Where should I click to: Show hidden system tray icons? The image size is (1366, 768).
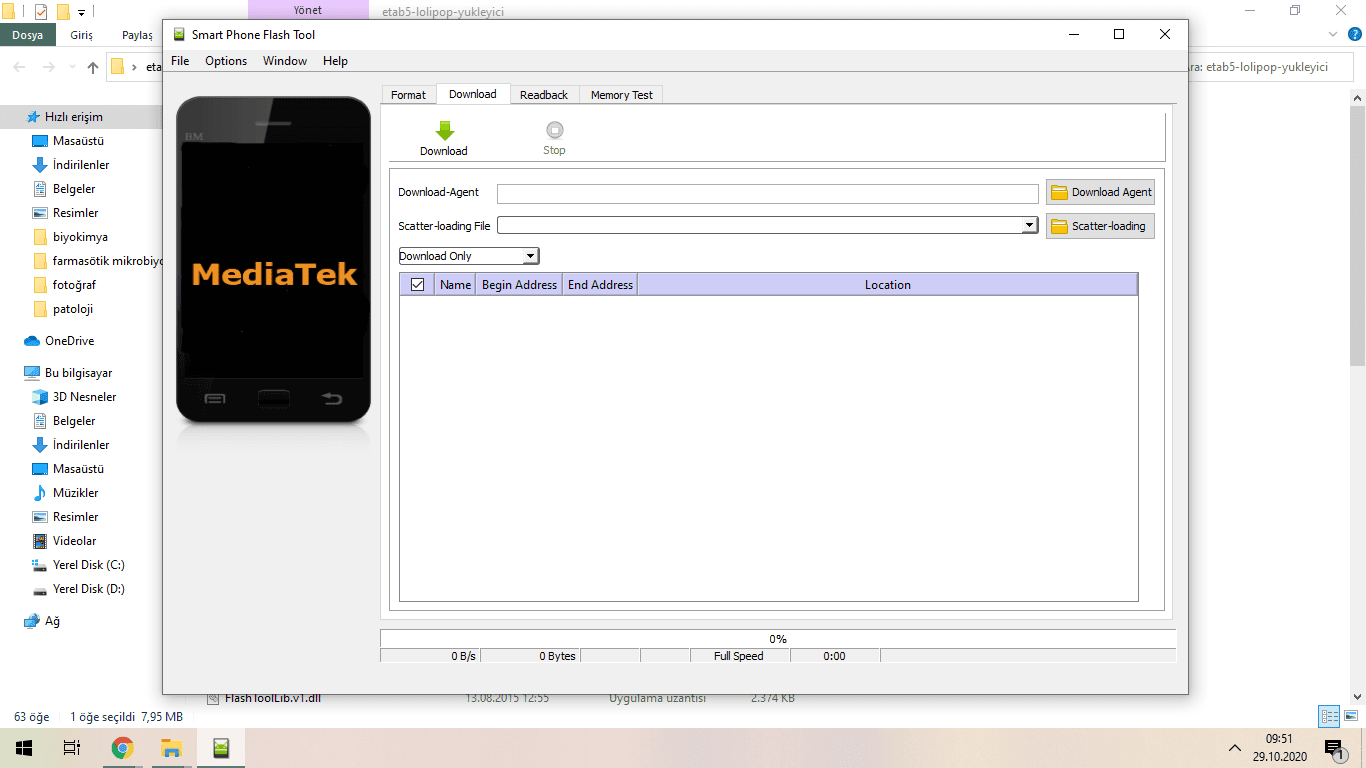[1234, 748]
